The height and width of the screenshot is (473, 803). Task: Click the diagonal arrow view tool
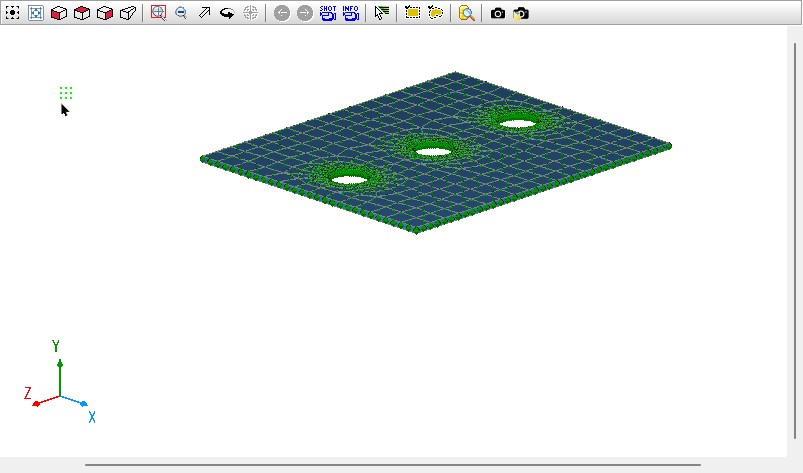click(204, 13)
